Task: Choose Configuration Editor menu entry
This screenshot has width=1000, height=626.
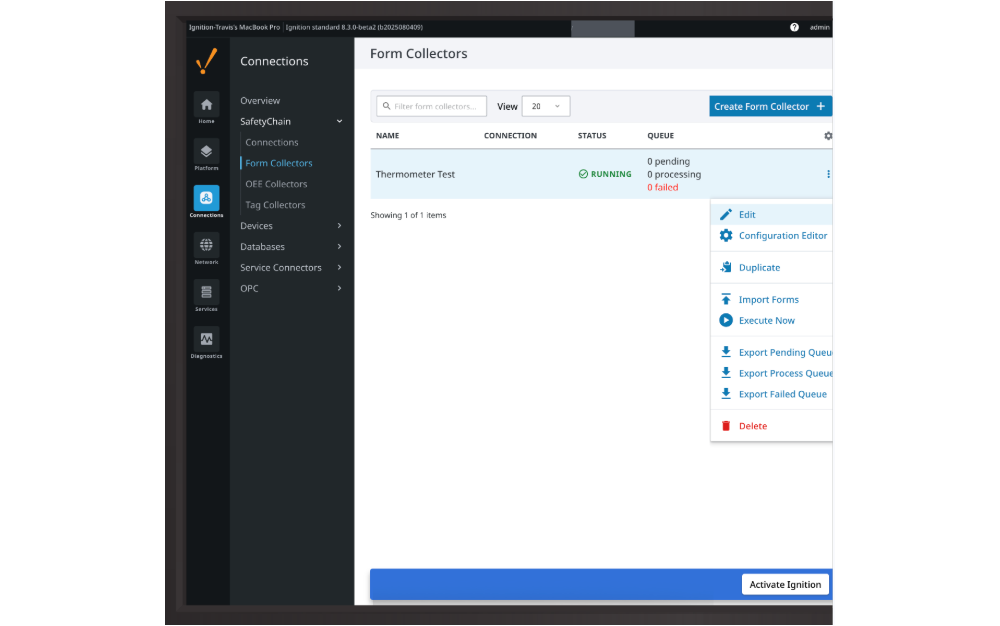Action: (772, 236)
